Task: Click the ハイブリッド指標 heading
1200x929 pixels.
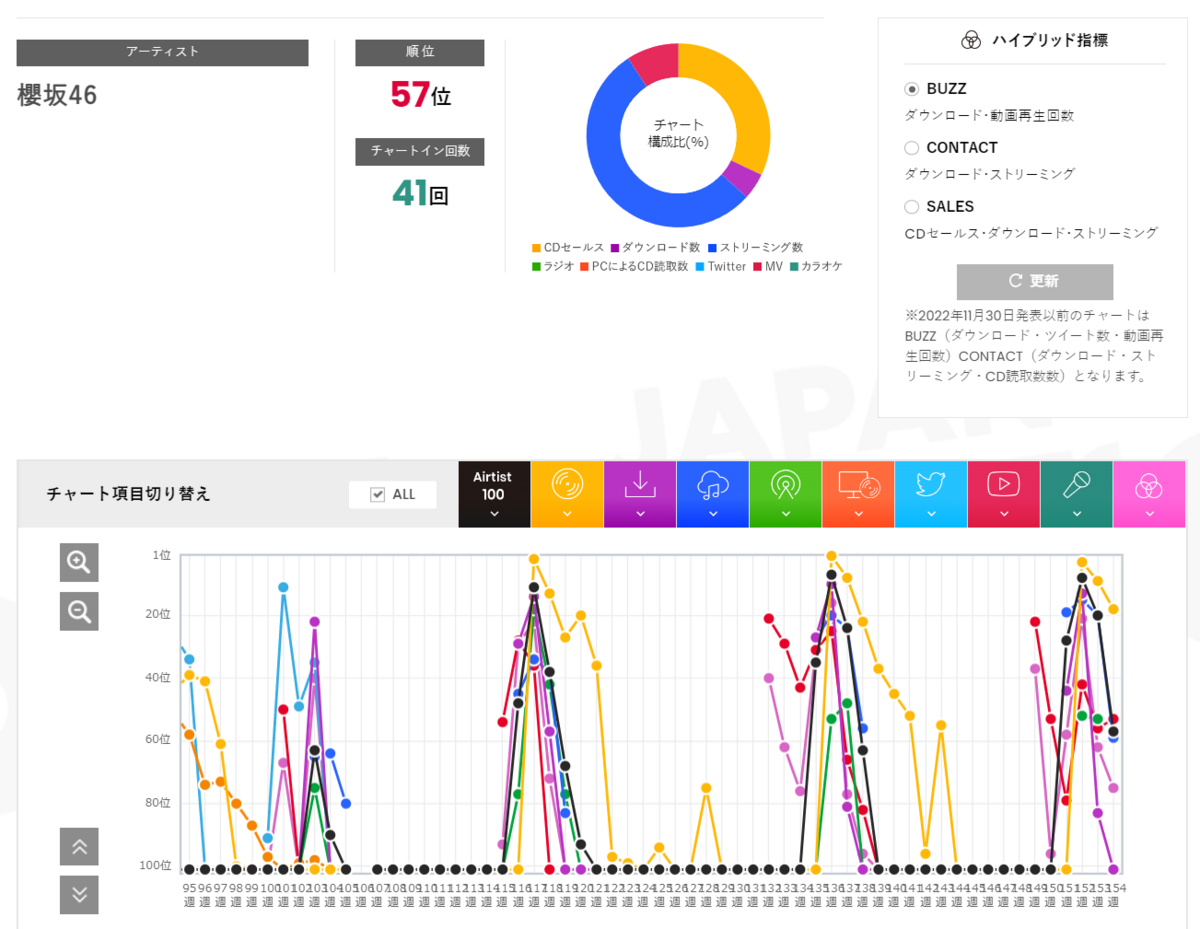Action: pos(1050,41)
